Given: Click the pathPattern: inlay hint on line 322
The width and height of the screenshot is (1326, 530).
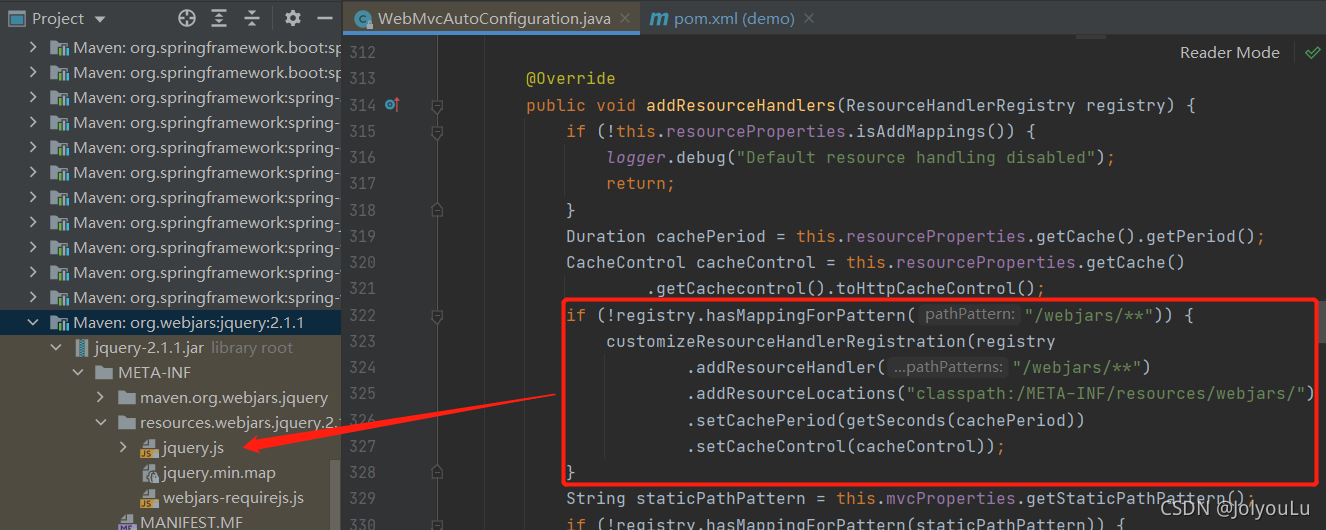Looking at the screenshot, I should pos(971,315).
